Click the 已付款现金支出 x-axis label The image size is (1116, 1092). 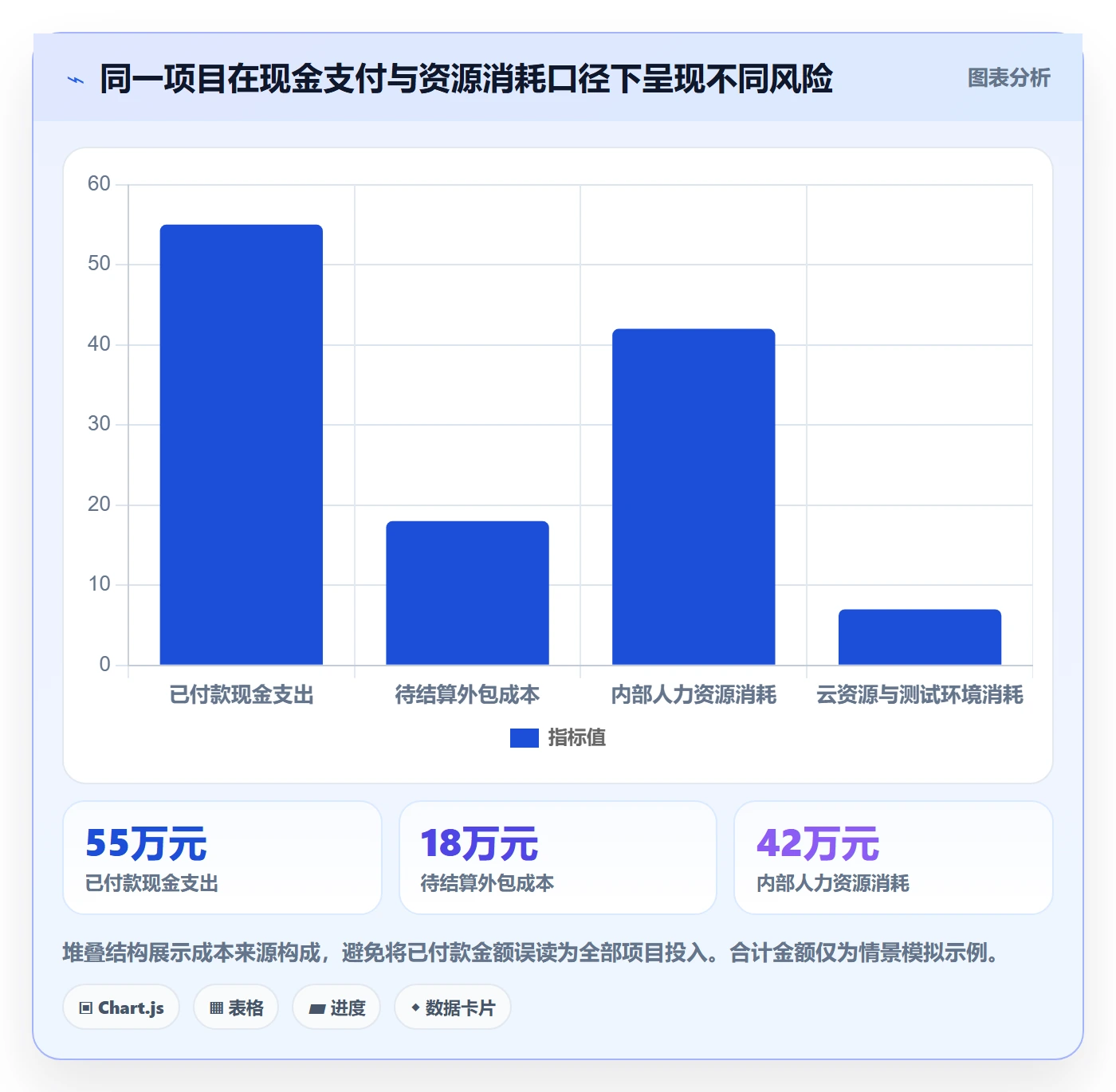click(242, 695)
